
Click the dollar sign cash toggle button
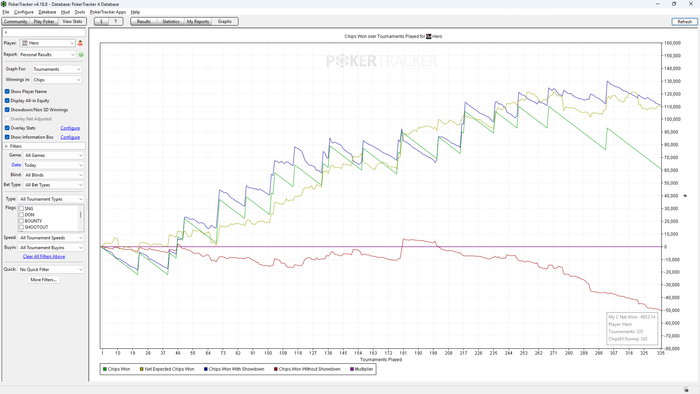click(x=101, y=21)
